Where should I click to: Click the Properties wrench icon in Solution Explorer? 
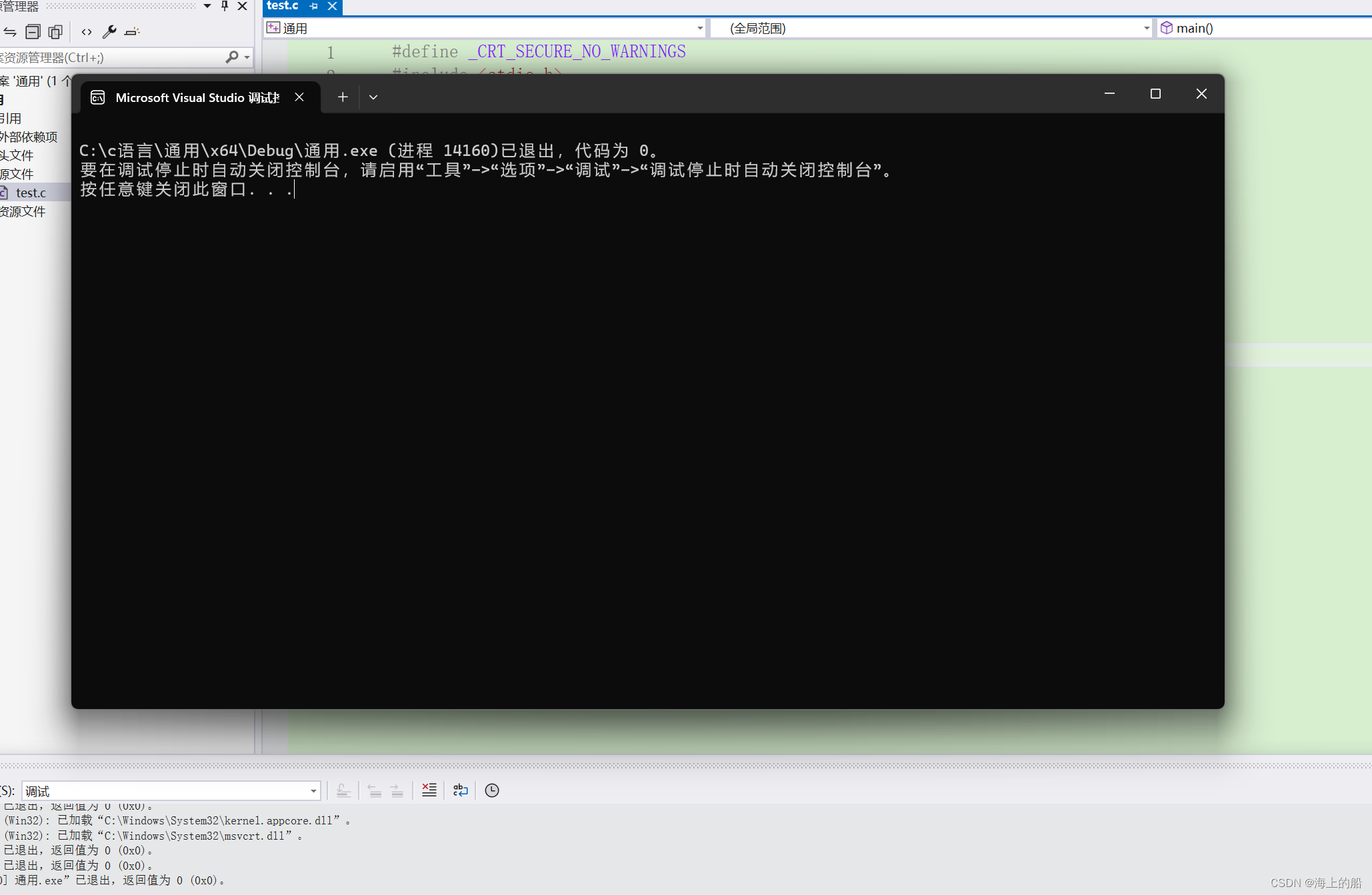click(109, 31)
